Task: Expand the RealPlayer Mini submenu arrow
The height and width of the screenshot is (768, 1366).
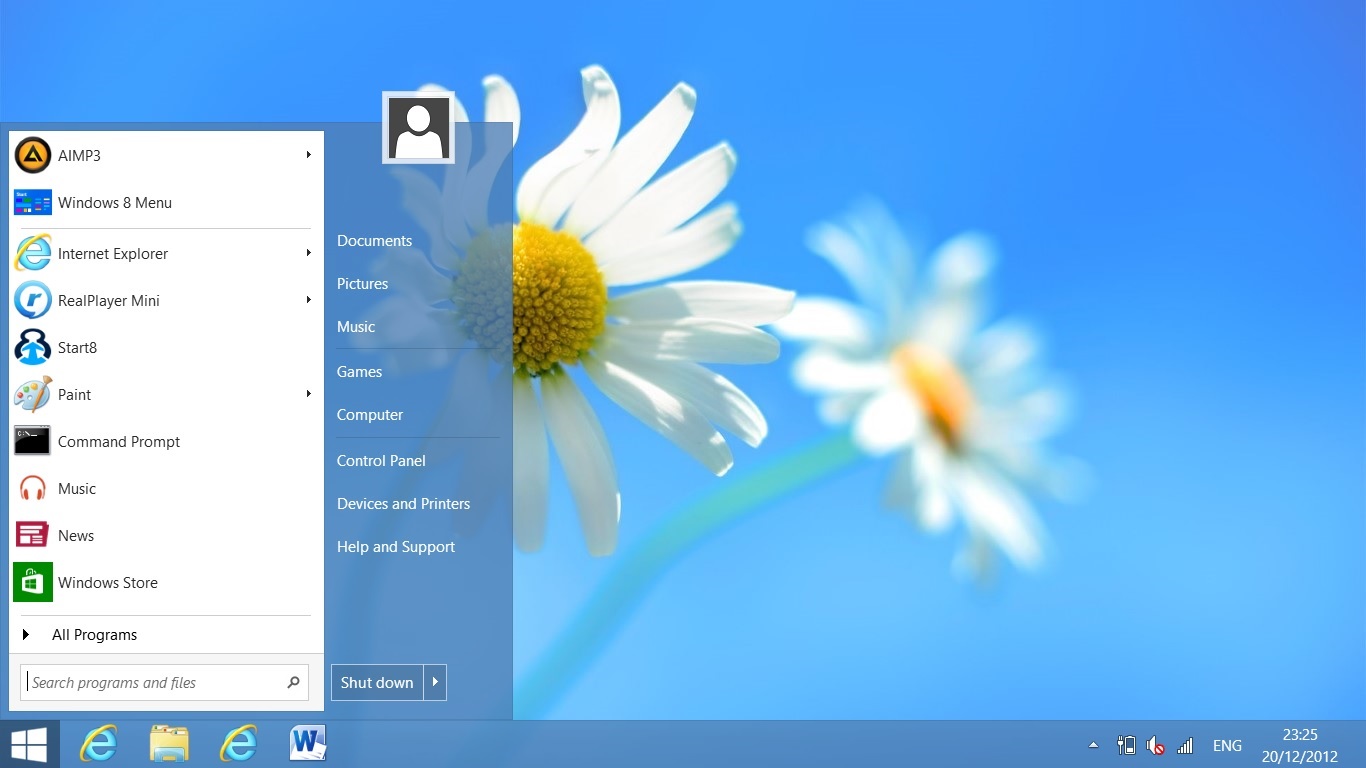Action: (x=309, y=300)
